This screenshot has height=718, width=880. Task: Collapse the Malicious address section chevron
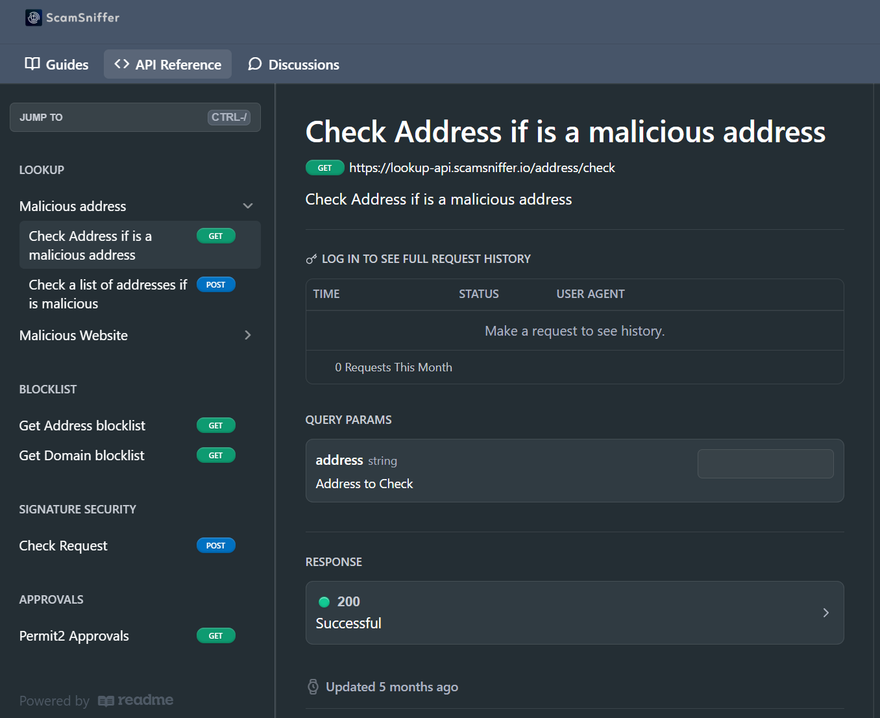tap(248, 206)
